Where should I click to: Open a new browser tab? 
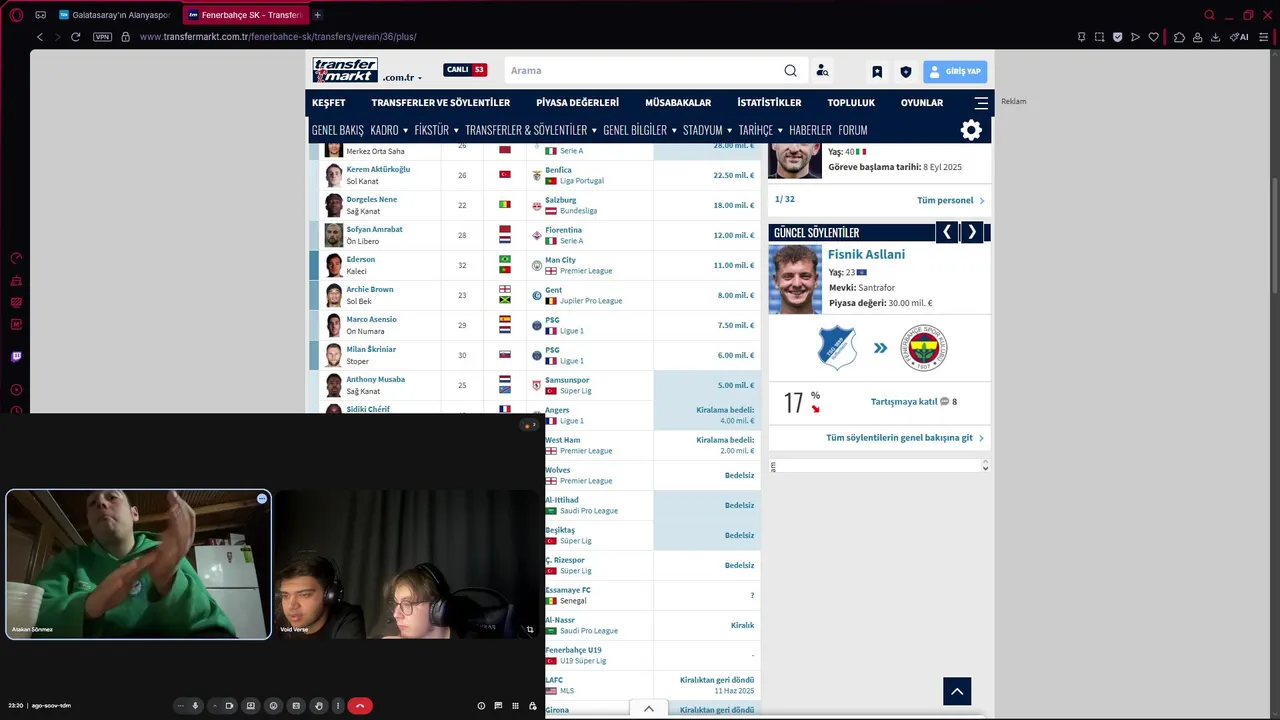317,15
